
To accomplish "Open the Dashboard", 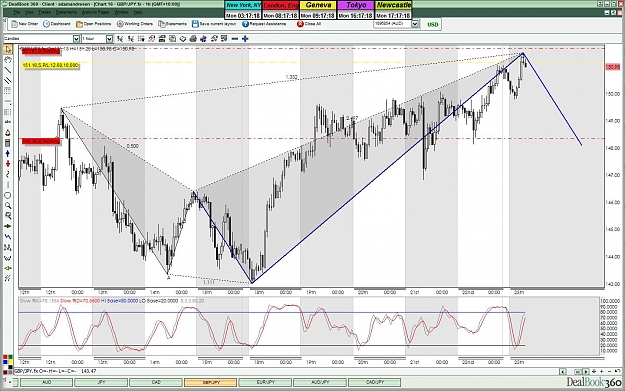I will (57, 24).
